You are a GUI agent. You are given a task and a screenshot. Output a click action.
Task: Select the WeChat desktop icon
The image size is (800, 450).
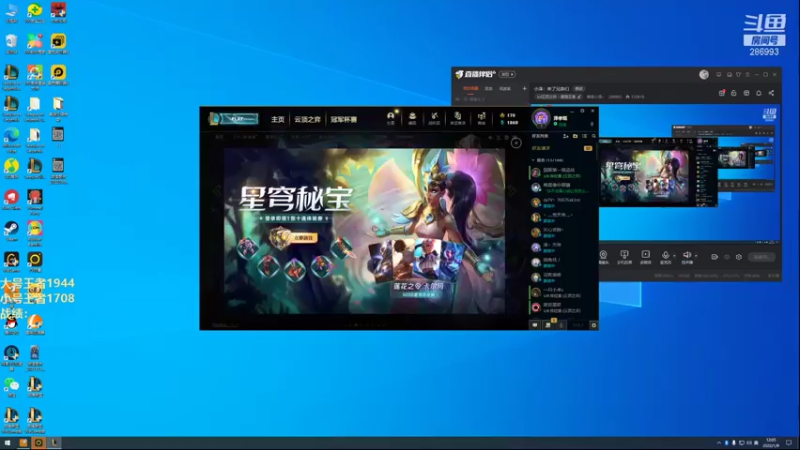[12, 387]
